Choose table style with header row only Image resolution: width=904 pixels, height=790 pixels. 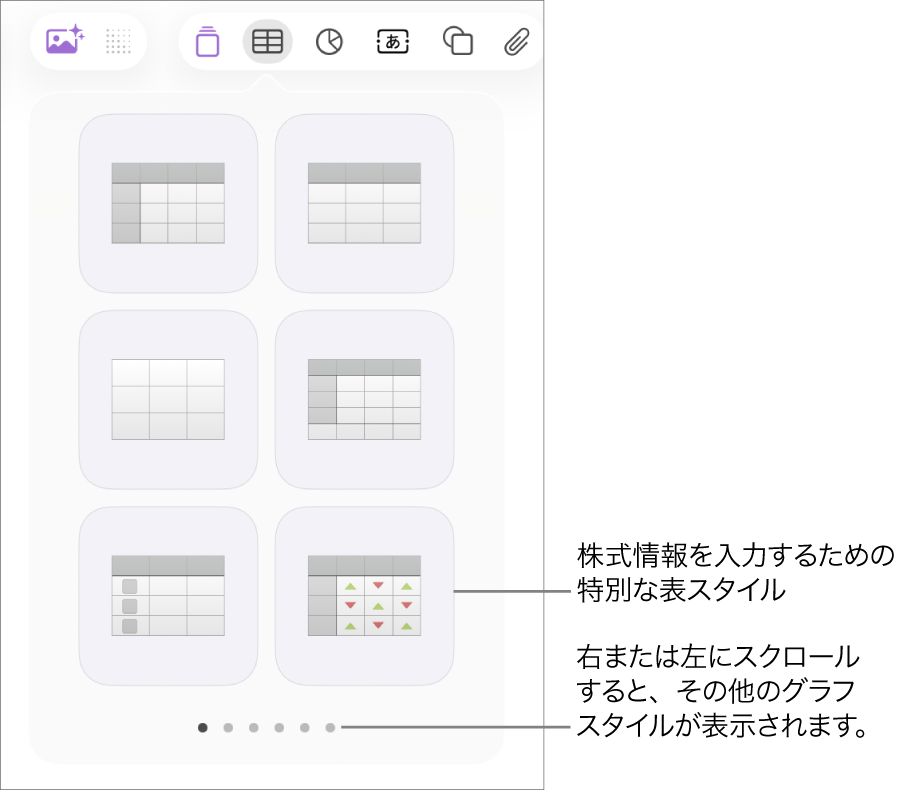(x=364, y=203)
